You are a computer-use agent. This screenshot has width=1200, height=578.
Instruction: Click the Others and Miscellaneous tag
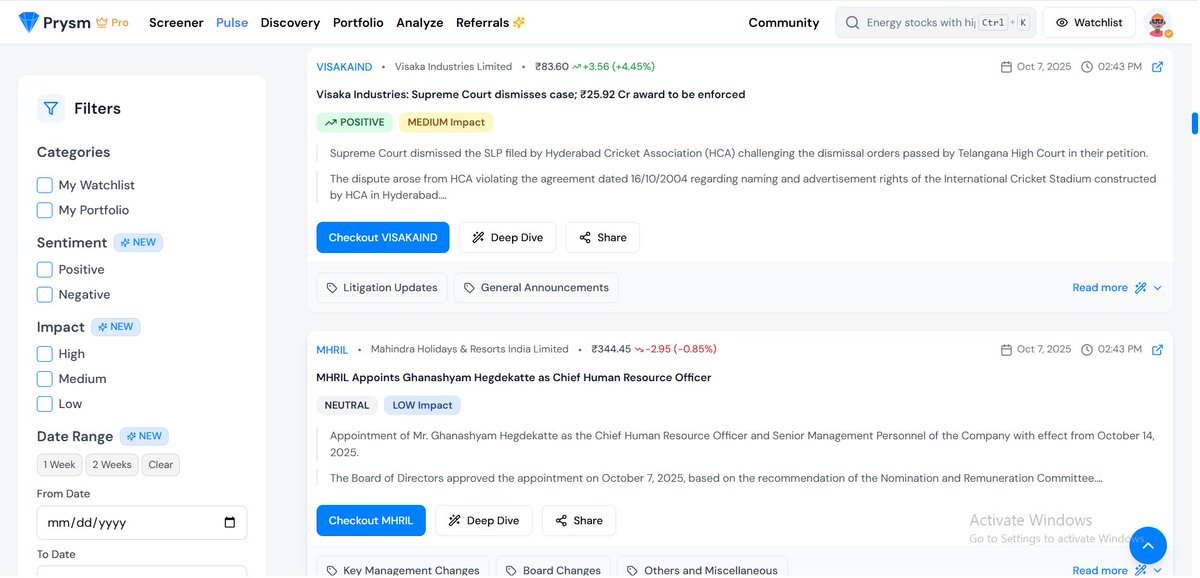702,569
